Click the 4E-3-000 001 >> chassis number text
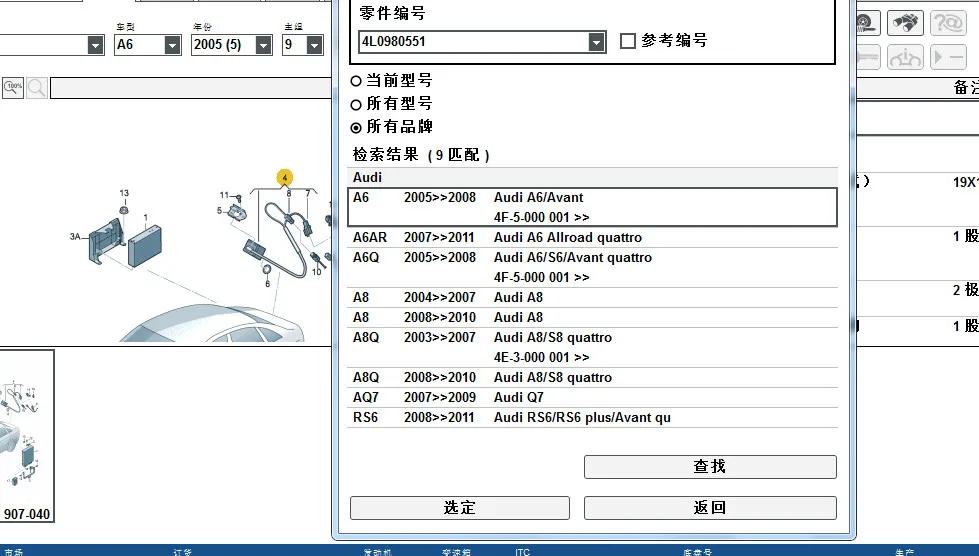The height and width of the screenshot is (556, 979). click(541, 357)
